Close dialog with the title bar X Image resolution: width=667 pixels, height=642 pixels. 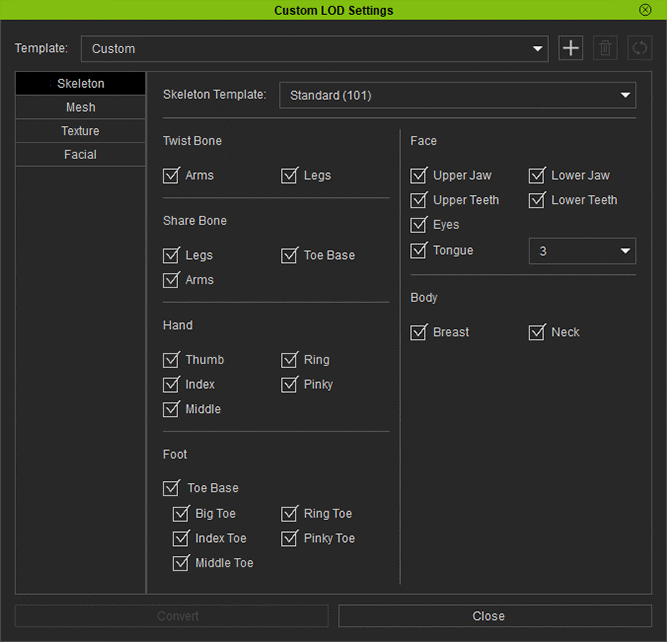(645, 10)
